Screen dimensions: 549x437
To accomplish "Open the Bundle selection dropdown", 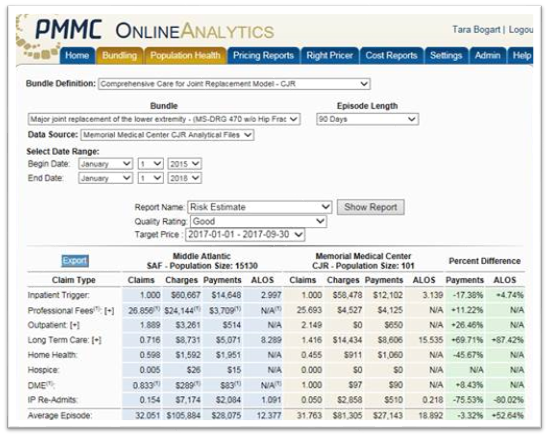I will pos(164,119).
